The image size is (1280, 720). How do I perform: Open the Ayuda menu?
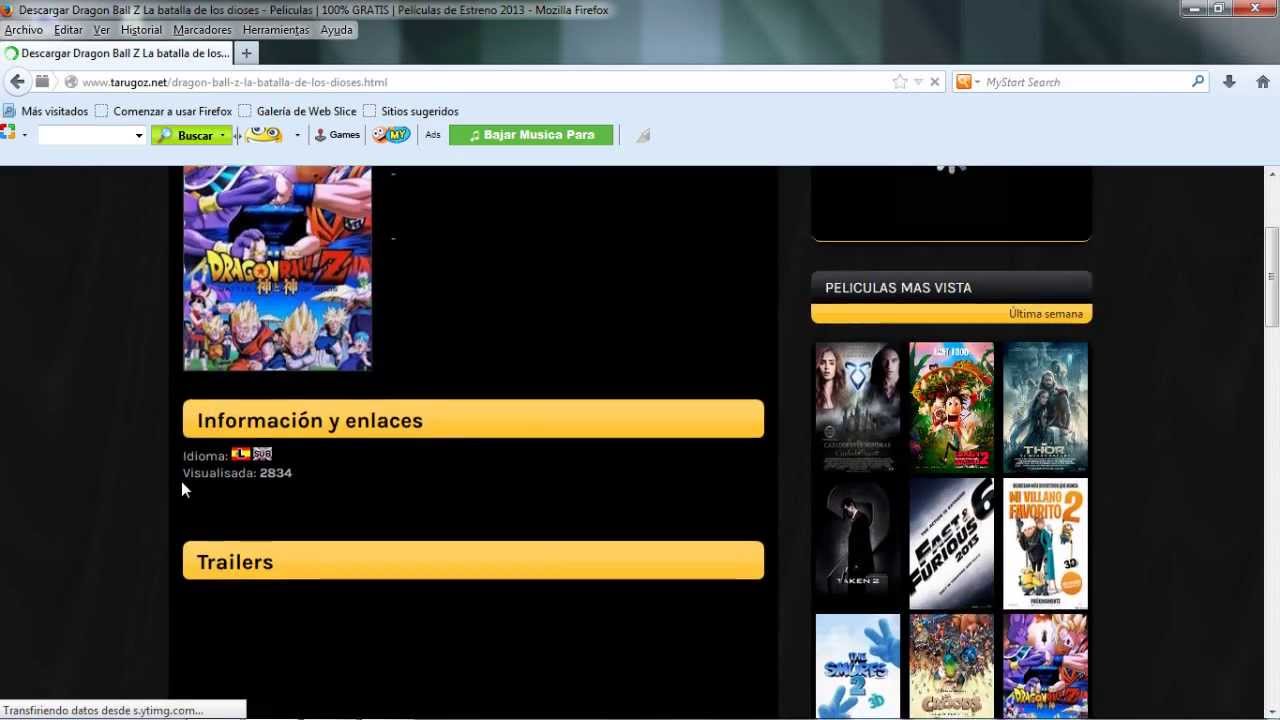point(336,30)
